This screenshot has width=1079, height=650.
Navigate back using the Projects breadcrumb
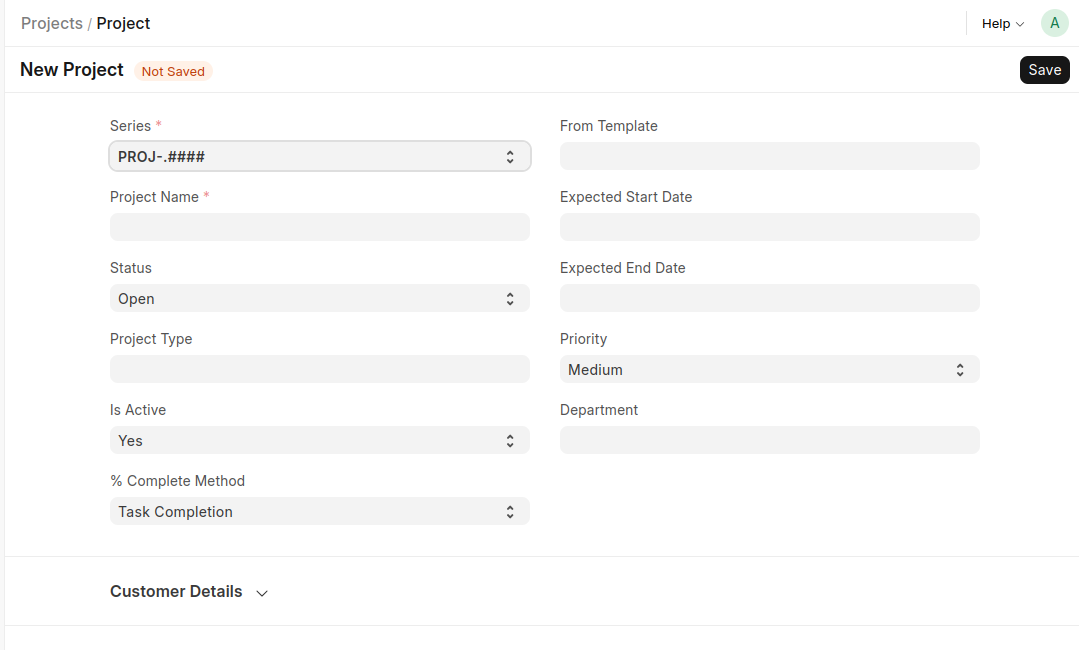(x=51, y=23)
